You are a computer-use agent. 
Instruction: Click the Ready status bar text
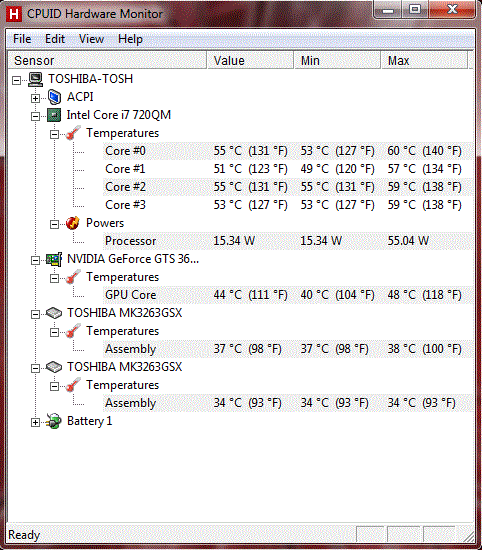click(24, 535)
